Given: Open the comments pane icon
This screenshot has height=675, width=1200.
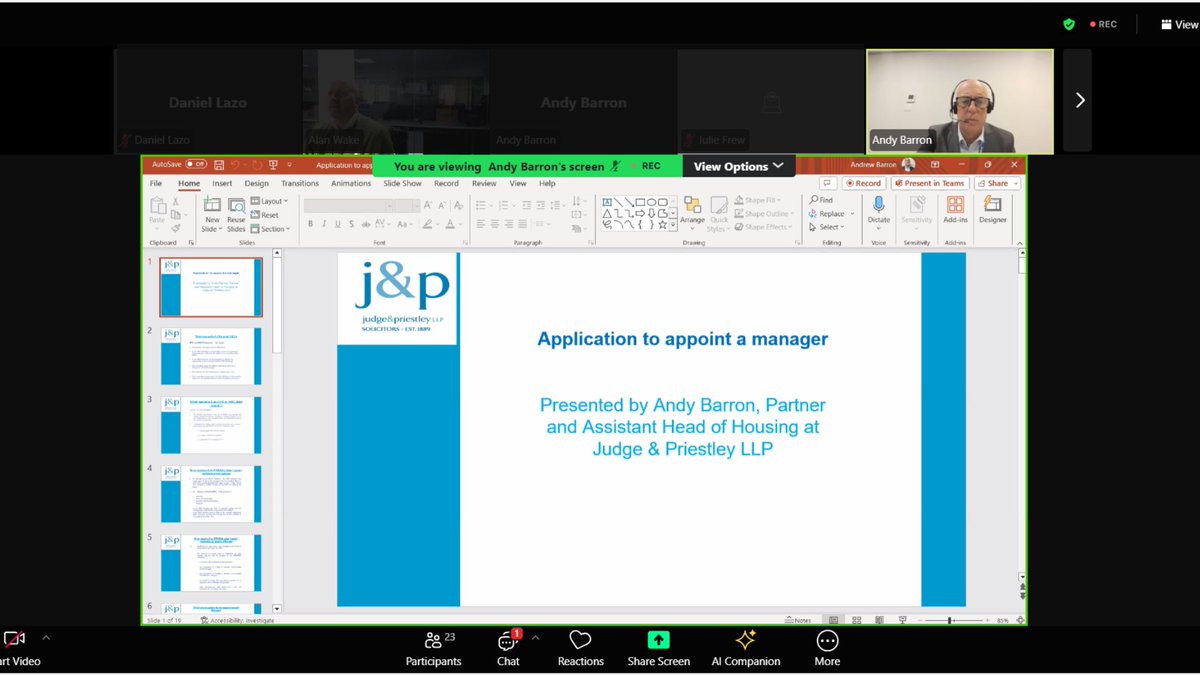Looking at the screenshot, I should click(x=827, y=183).
